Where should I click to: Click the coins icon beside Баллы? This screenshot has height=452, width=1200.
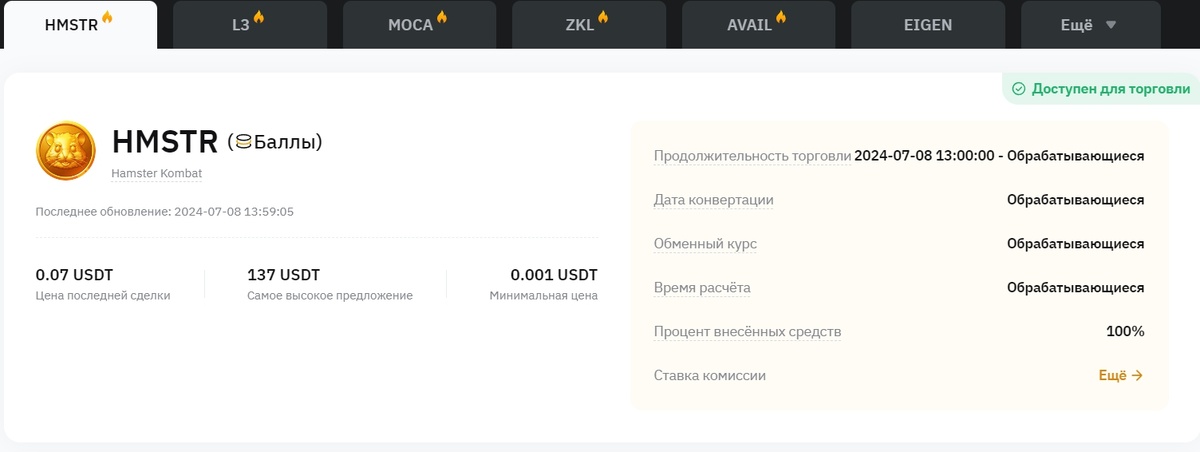[x=243, y=143]
